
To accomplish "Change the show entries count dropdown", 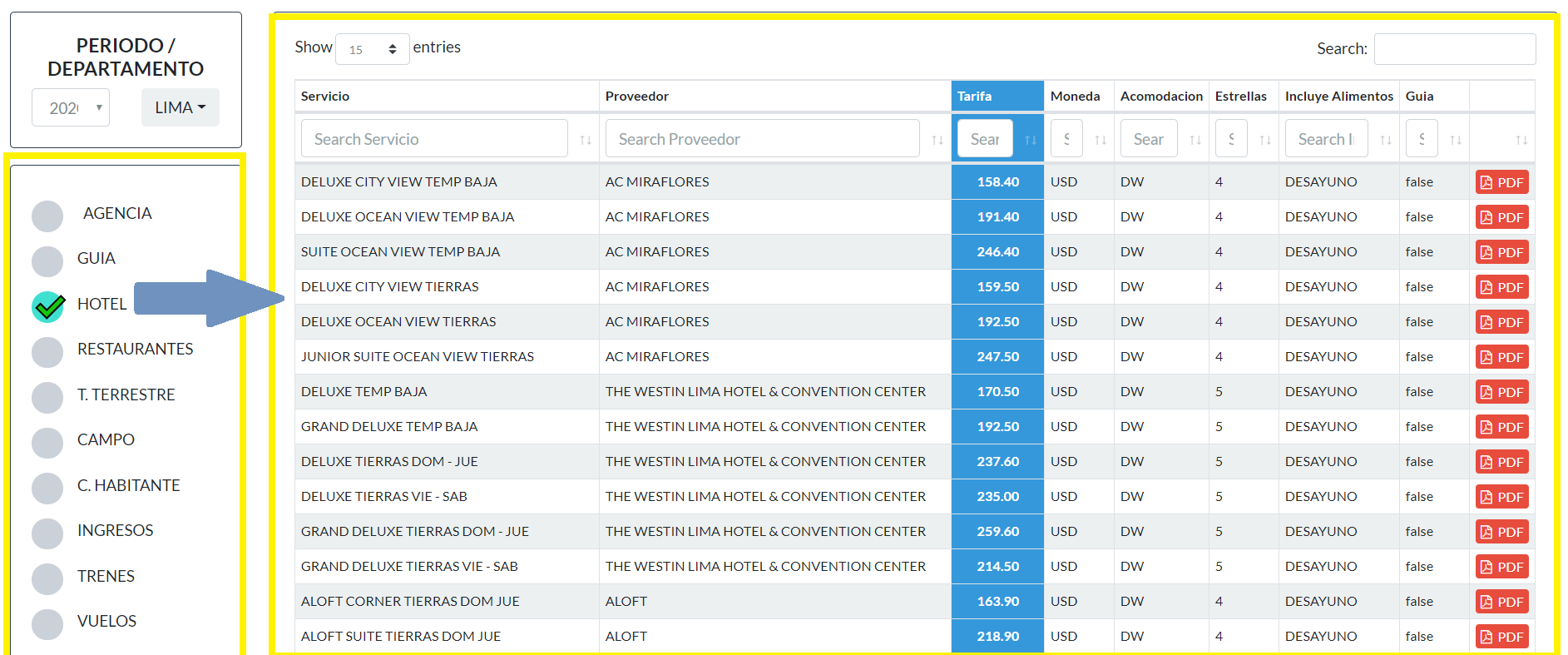I will click(x=372, y=49).
